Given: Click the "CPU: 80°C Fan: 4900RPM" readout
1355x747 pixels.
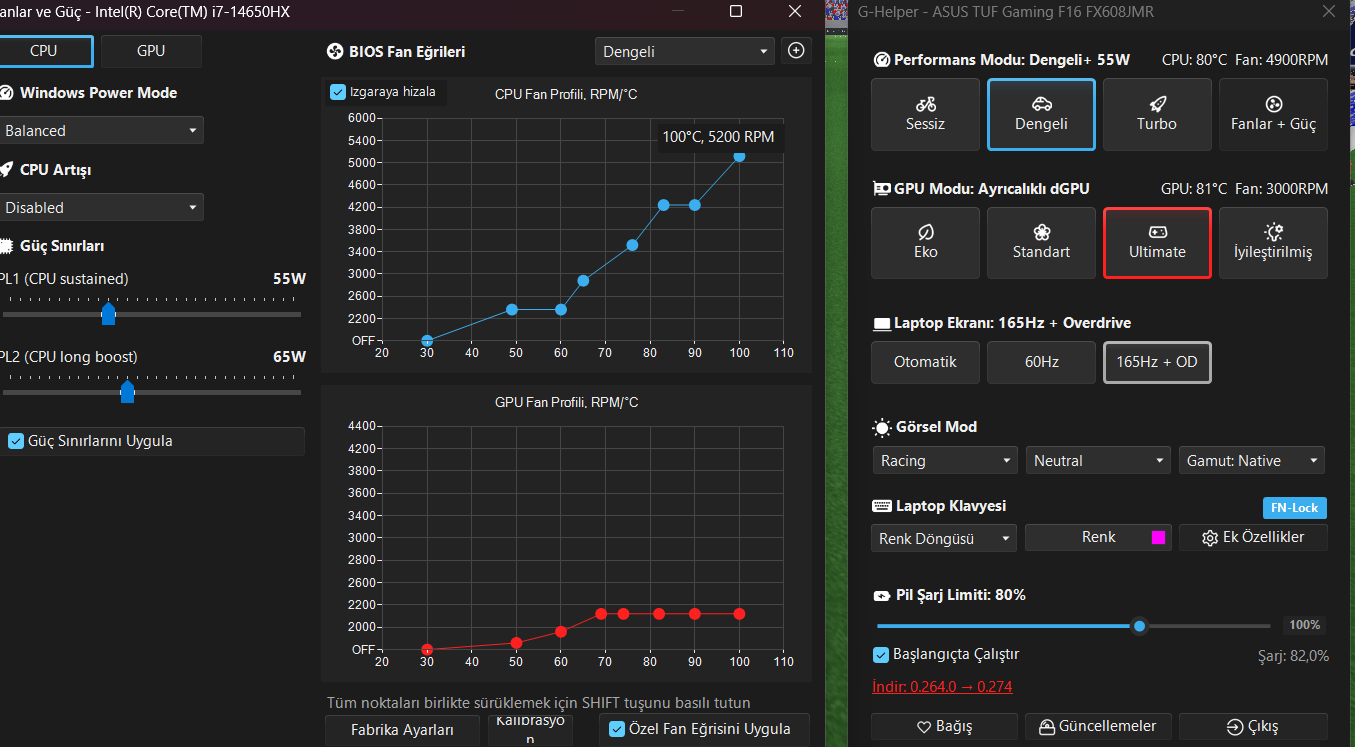Looking at the screenshot, I should coord(1245,60).
